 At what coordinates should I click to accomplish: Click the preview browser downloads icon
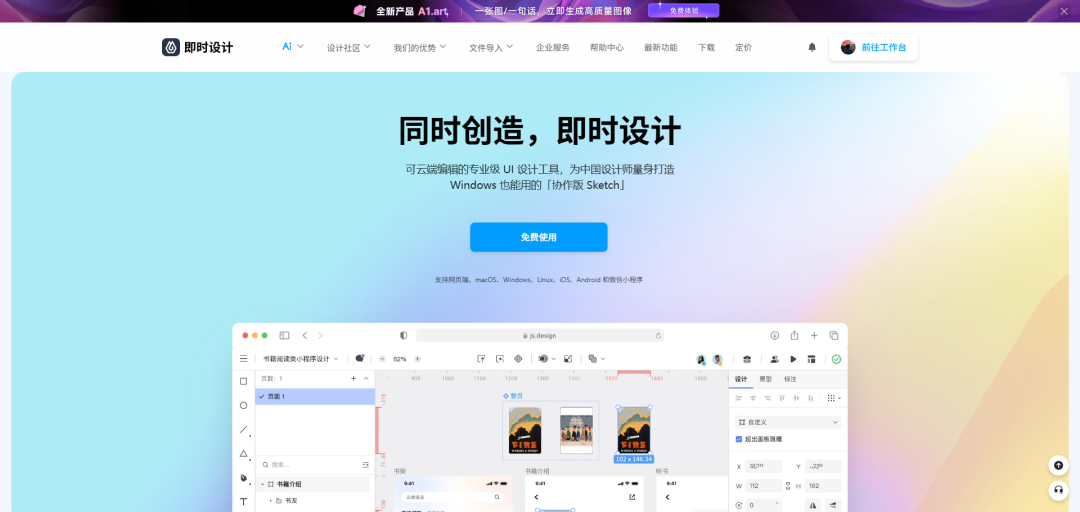tap(774, 336)
